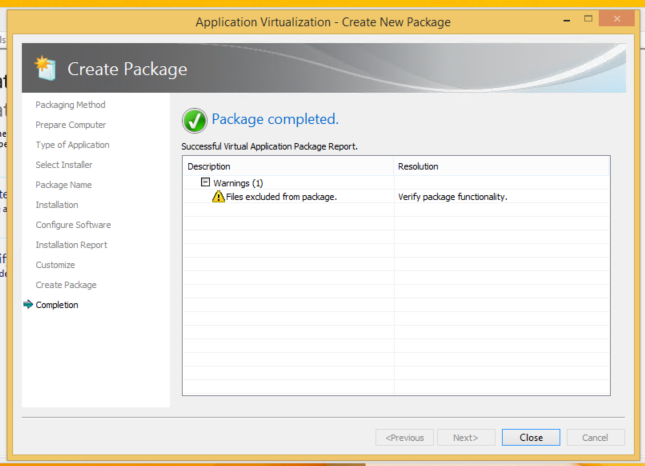Go to Packaging Method step in sidebar

click(70, 105)
